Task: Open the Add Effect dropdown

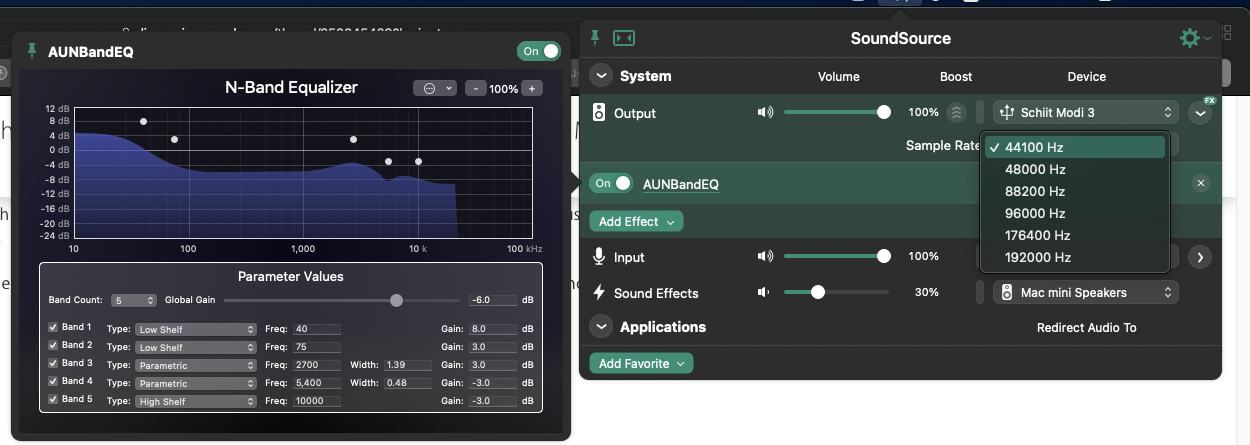Action: (x=637, y=221)
